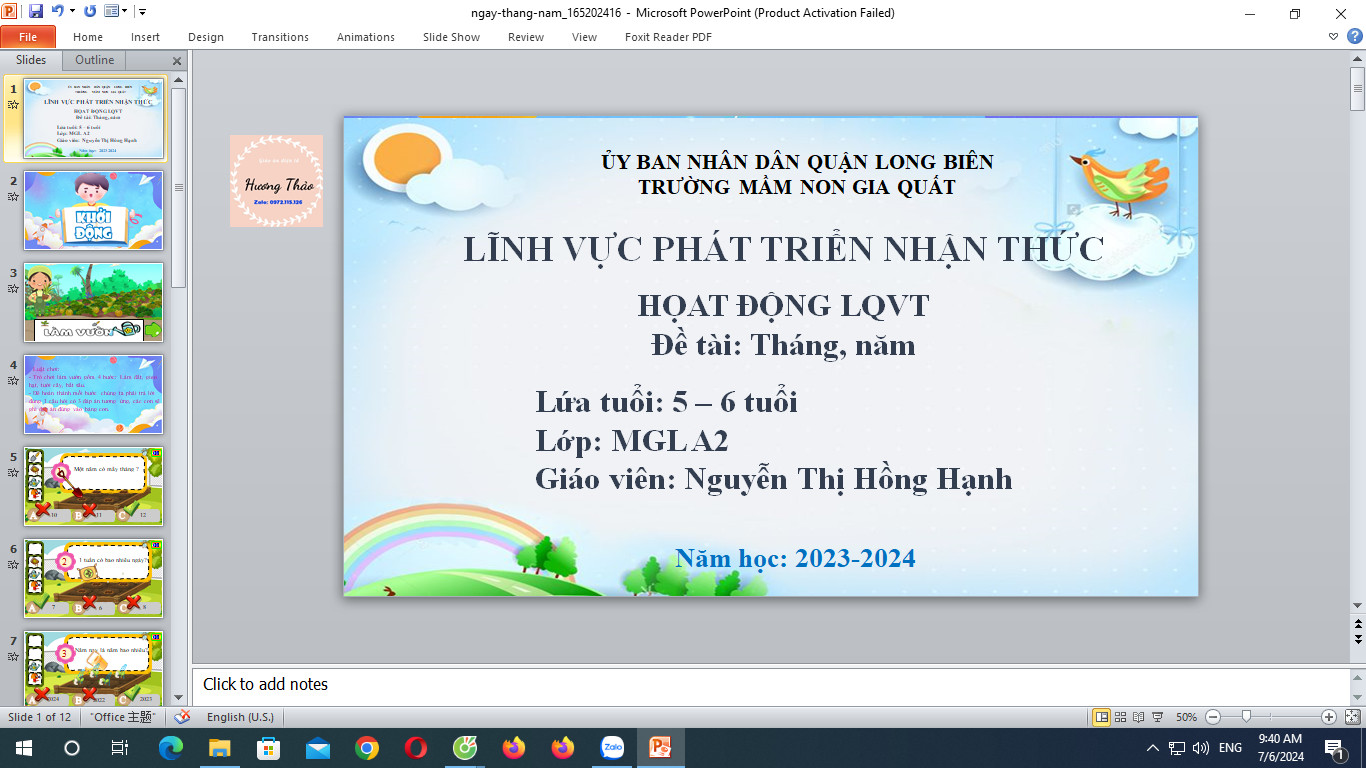Fit slide to current window
The width and height of the screenshot is (1366, 768).
click(1352, 717)
